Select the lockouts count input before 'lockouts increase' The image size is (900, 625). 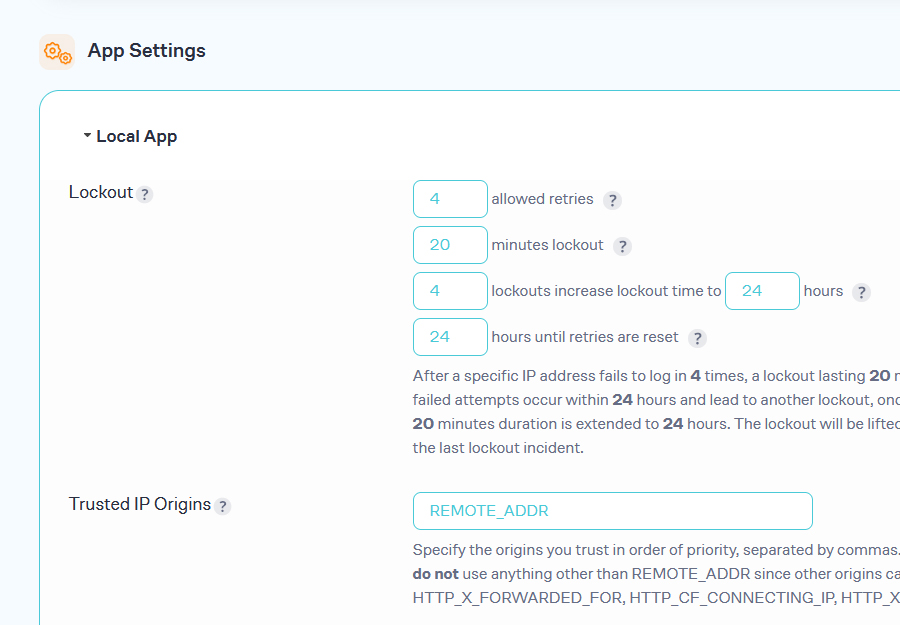(450, 291)
